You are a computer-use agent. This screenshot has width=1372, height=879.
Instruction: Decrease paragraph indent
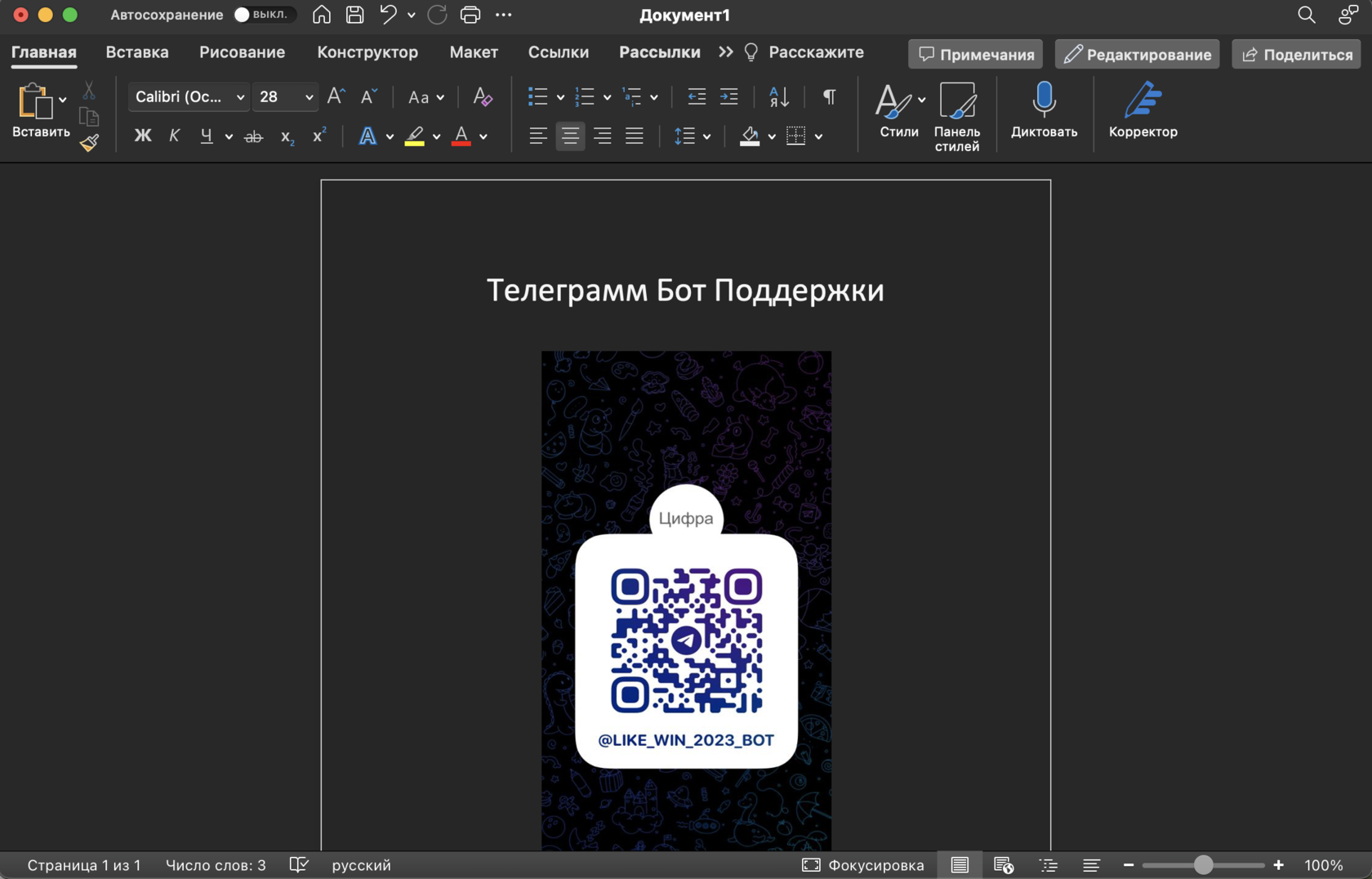click(697, 96)
